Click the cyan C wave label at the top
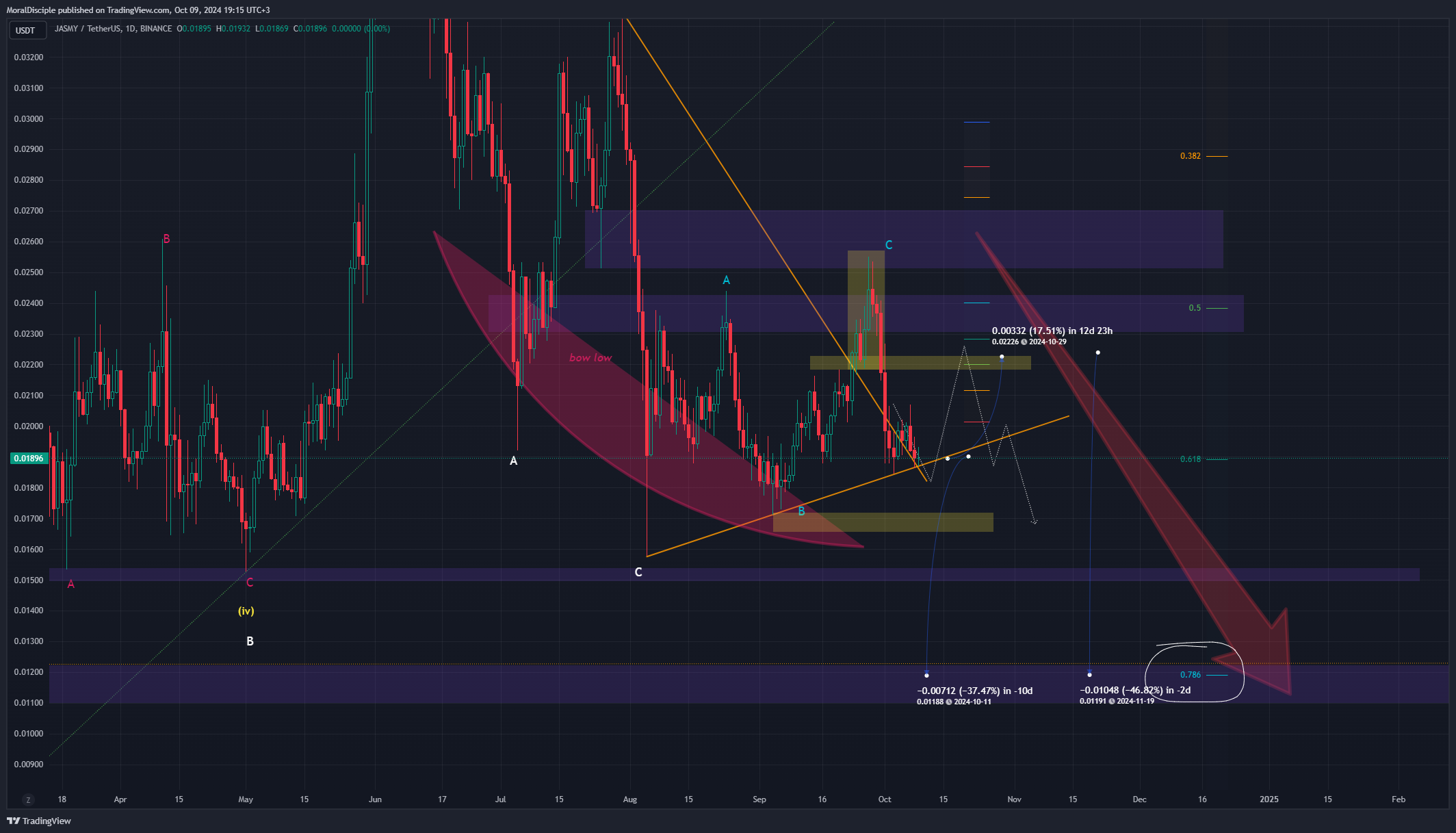The height and width of the screenshot is (833, 1456). (x=889, y=245)
